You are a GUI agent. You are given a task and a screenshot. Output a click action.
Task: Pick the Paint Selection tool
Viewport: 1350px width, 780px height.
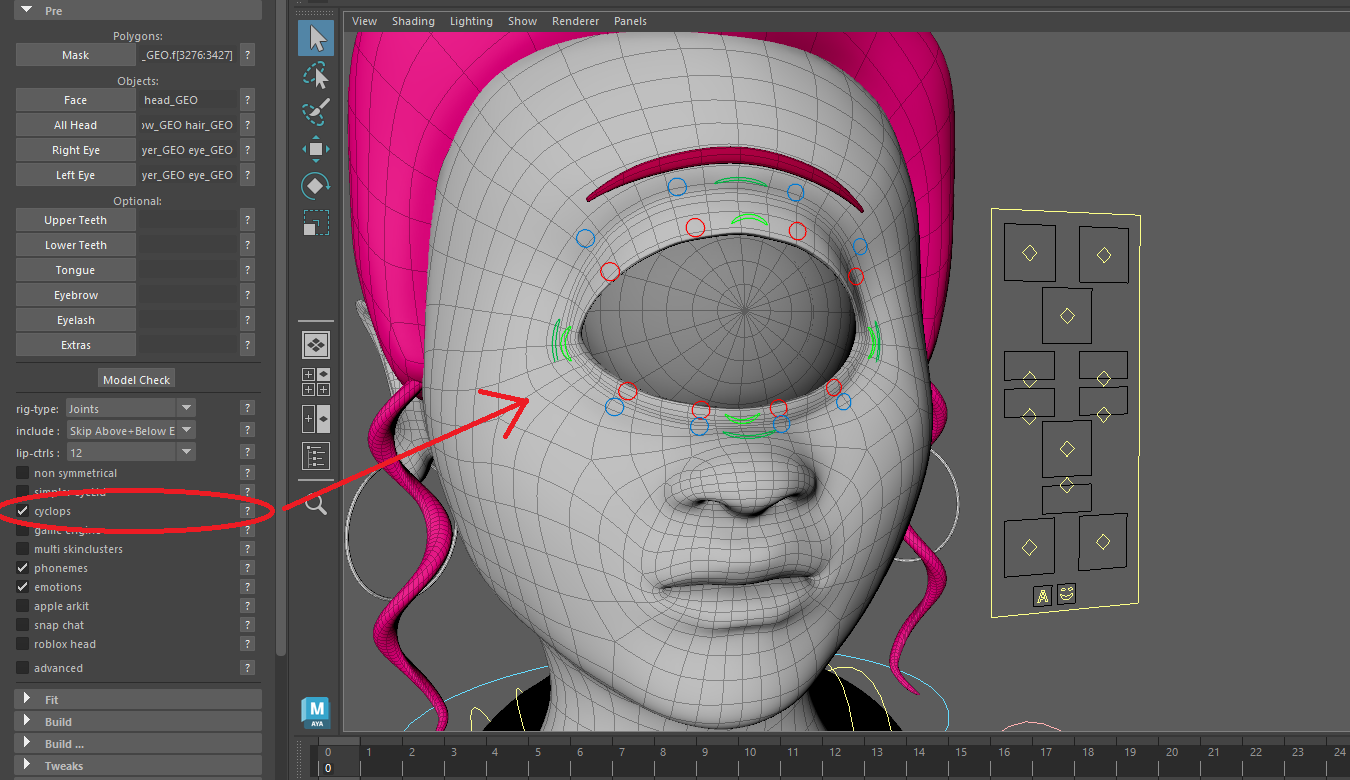(316, 112)
